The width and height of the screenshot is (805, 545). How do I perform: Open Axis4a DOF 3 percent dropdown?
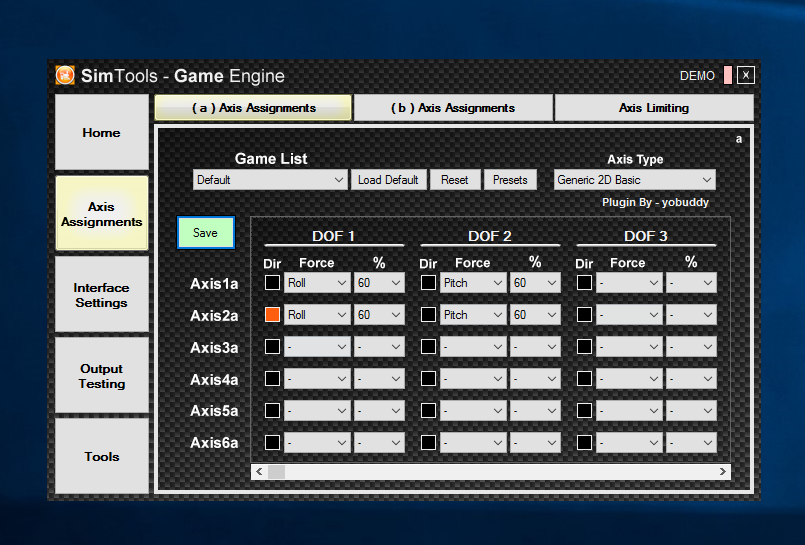692,379
